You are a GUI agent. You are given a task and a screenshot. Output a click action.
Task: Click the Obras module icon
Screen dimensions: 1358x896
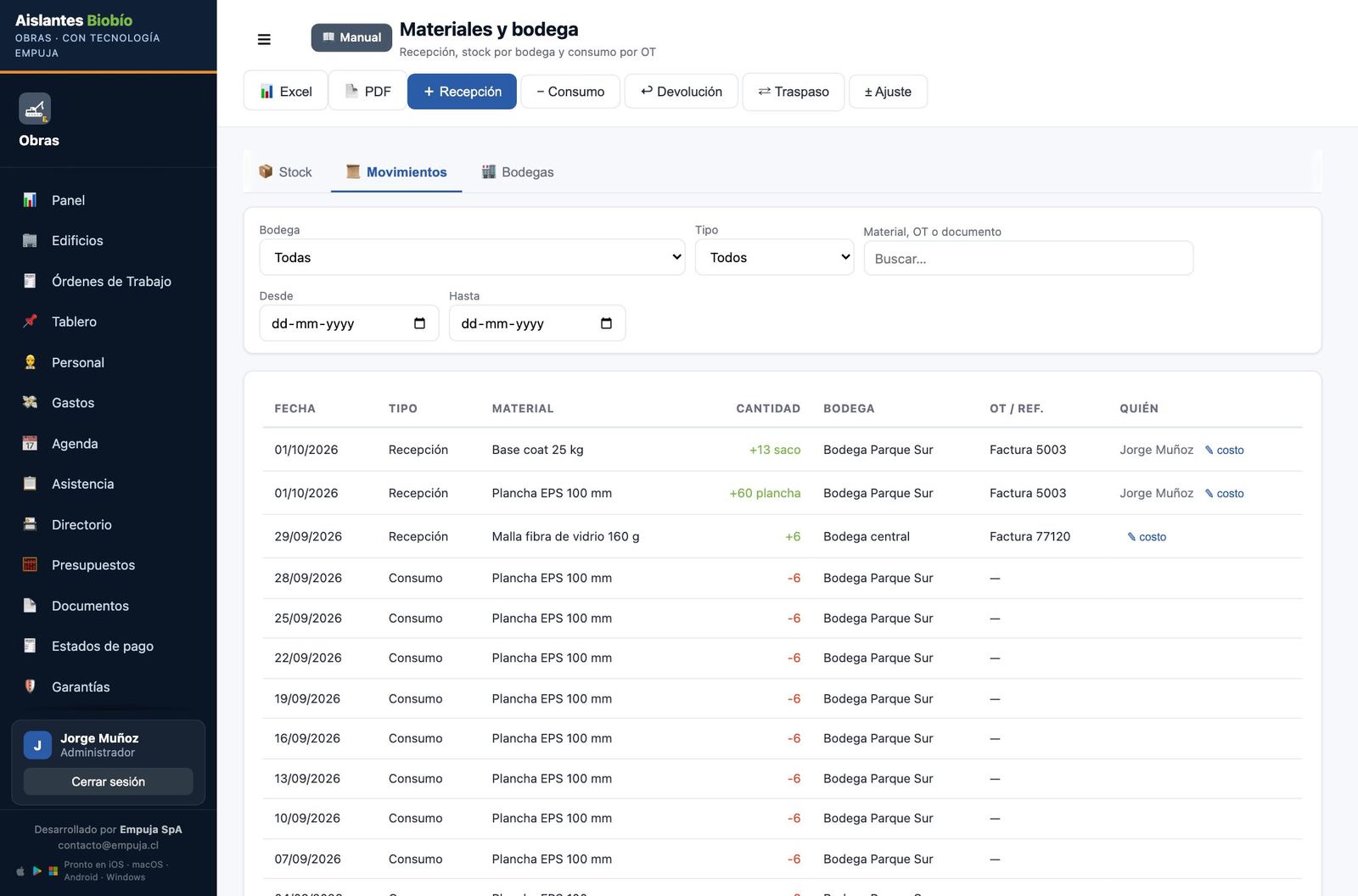click(35, 109)
